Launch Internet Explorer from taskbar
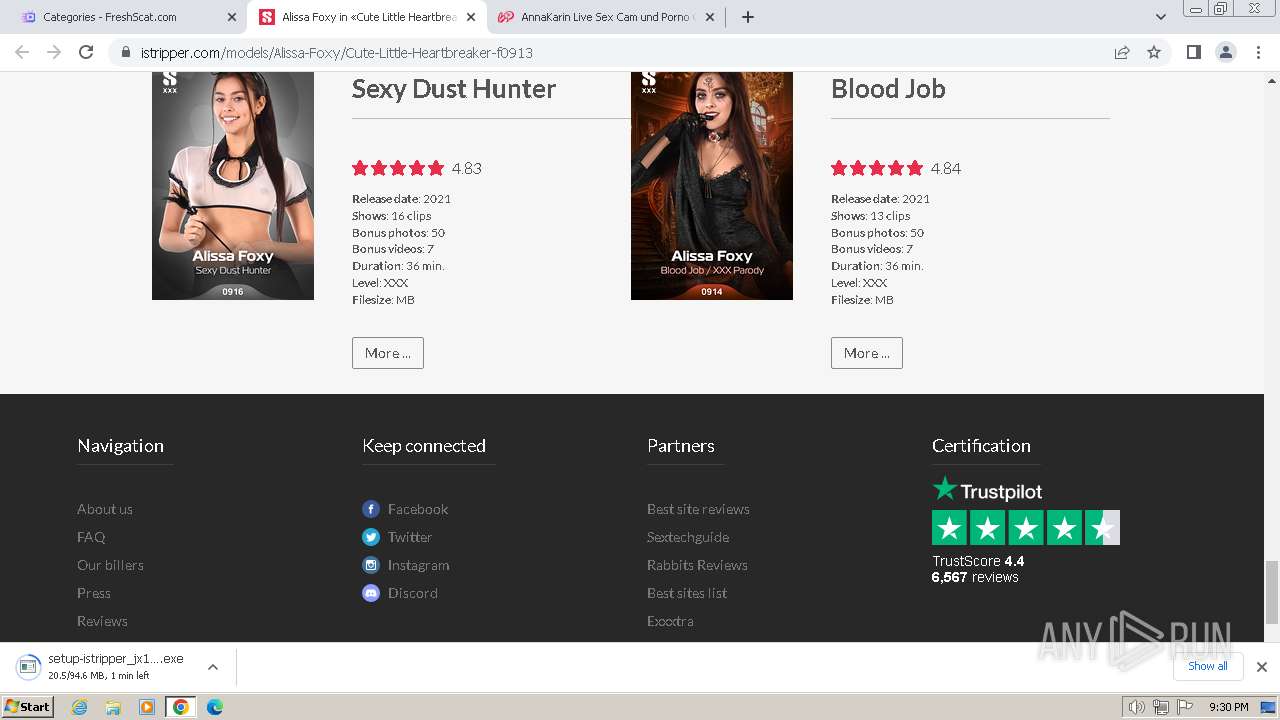 80,707
